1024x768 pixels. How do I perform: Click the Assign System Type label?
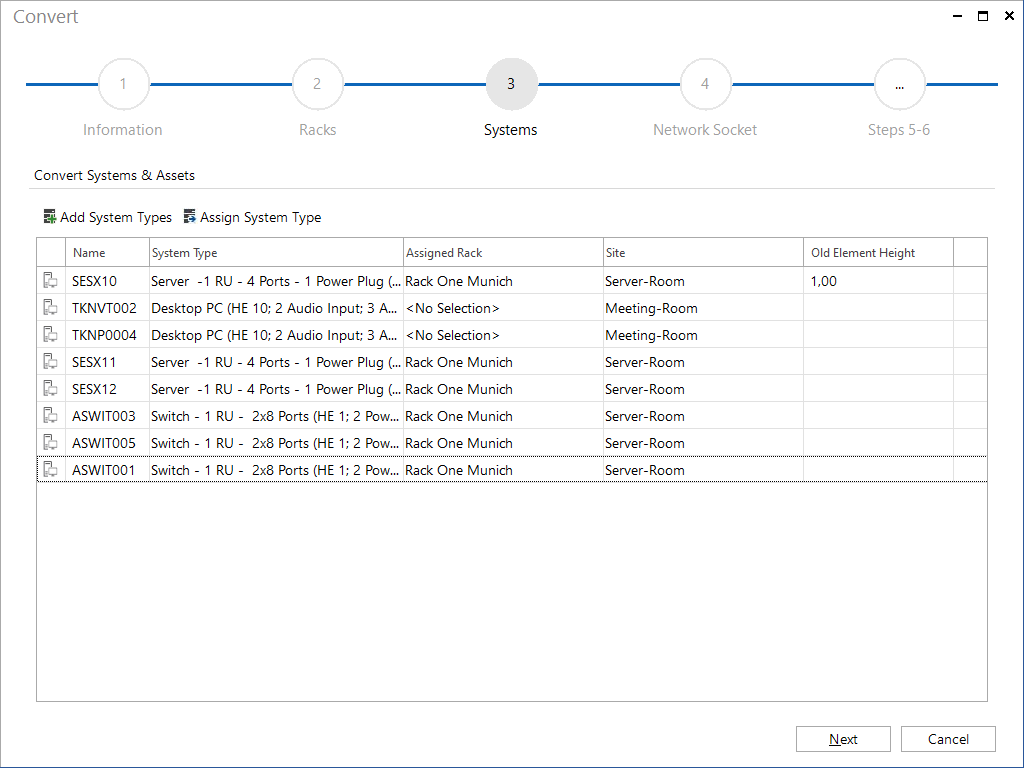click(261, 217)
